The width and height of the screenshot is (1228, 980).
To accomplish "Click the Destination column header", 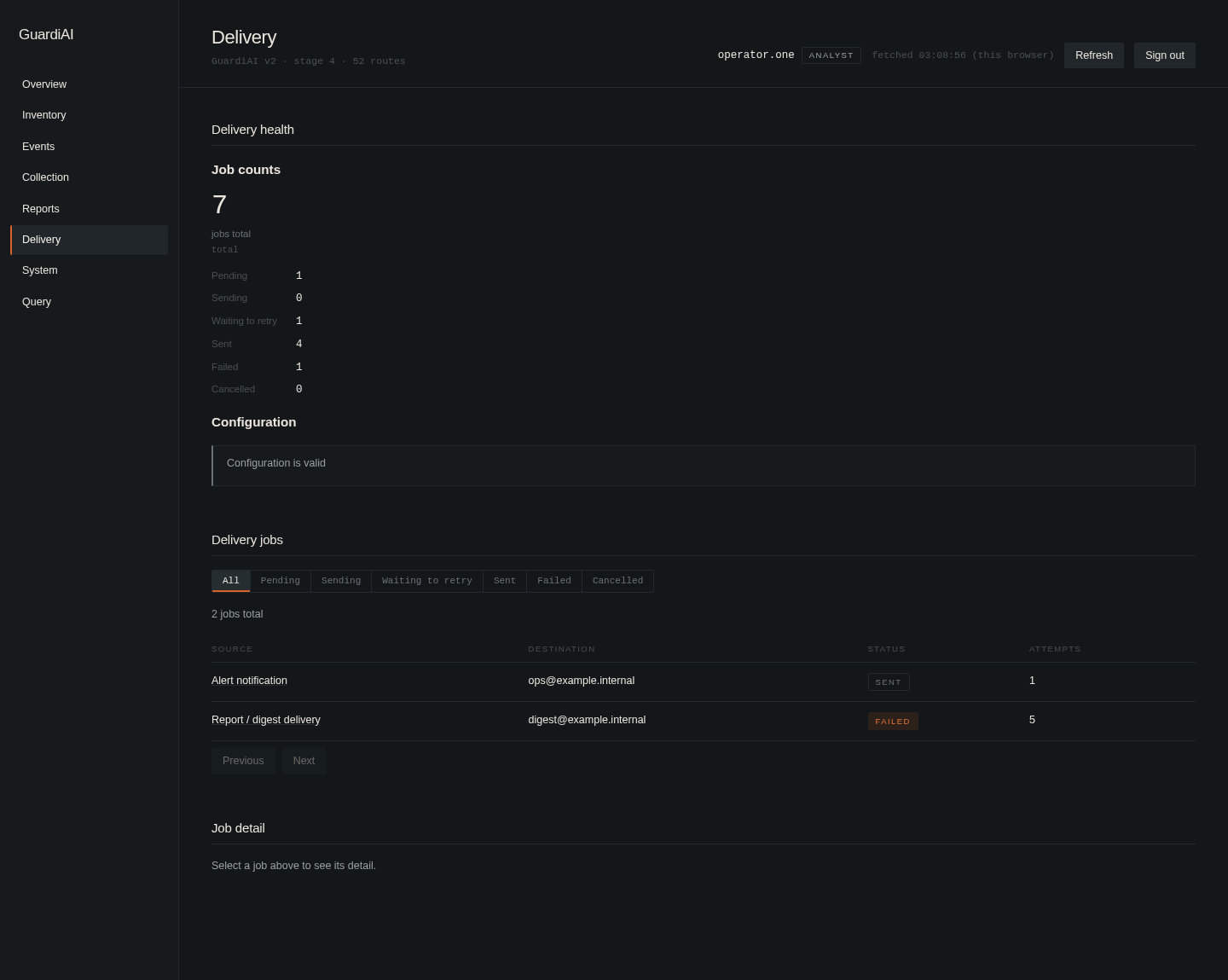I will point(562,649).
